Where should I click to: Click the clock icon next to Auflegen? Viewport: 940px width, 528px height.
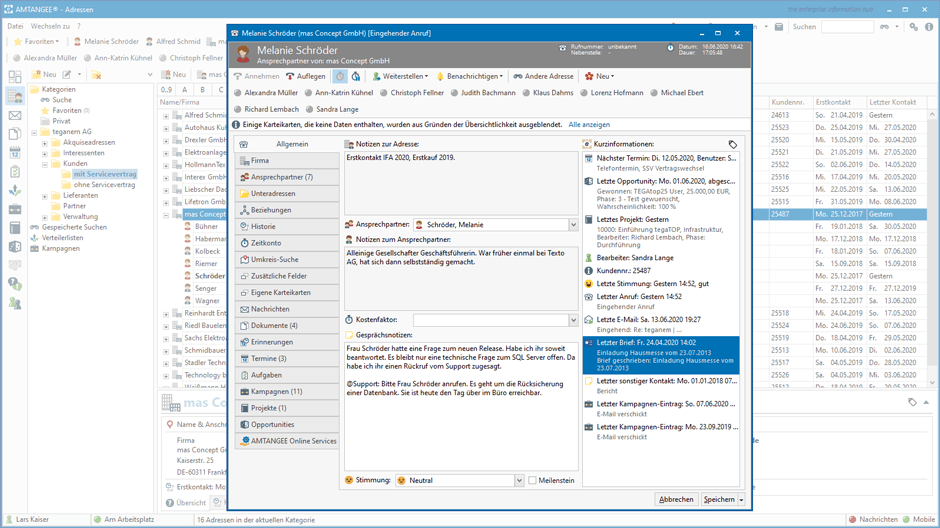340,76
